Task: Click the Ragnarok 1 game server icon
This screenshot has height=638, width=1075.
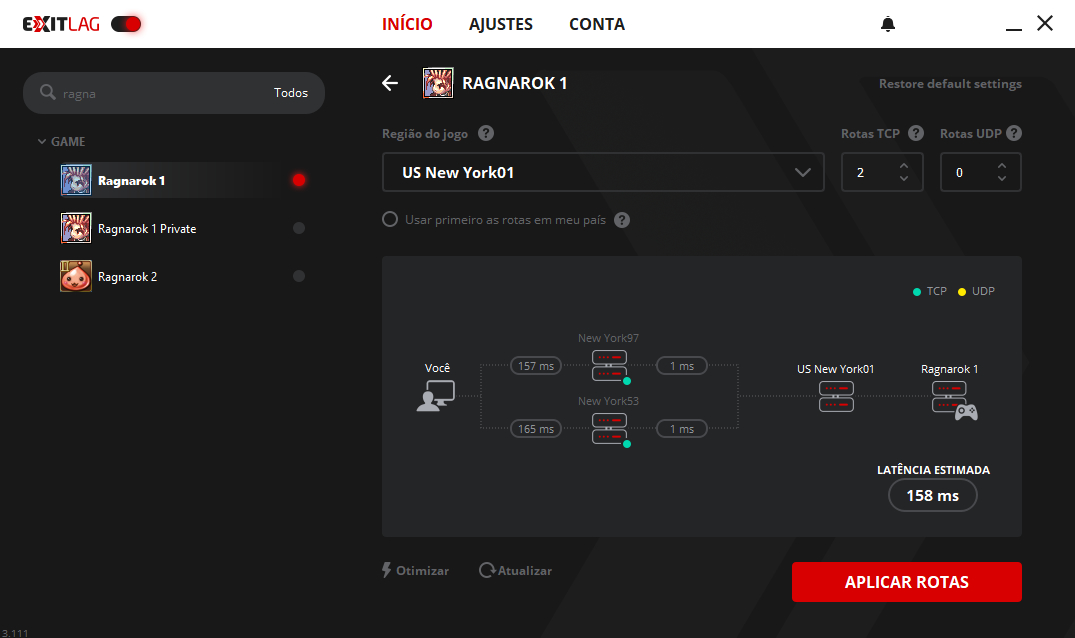Action: tap(949, 398)
